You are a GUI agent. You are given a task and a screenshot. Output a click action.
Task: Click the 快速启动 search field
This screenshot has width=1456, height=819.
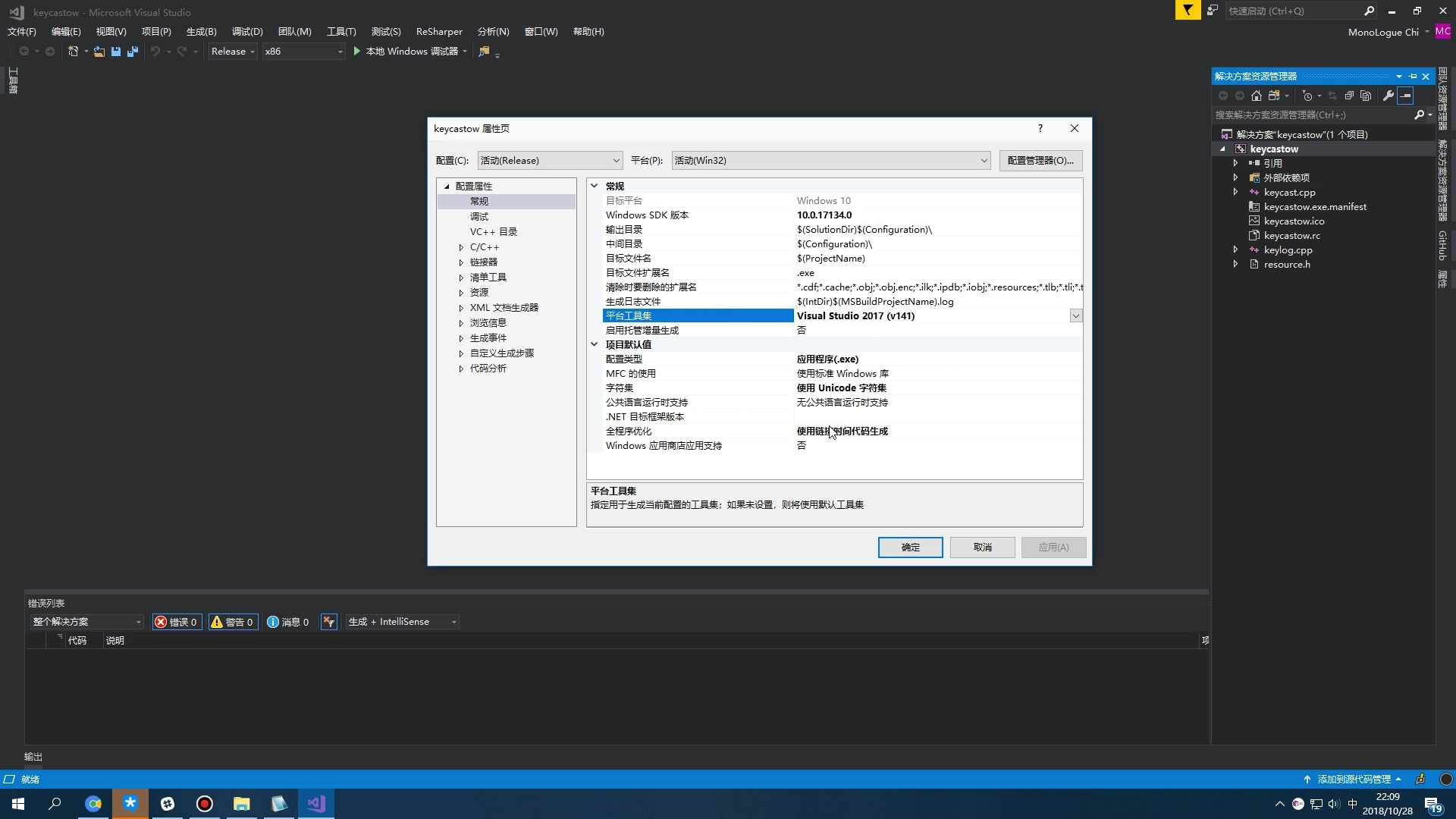[x=1292, y=11]
